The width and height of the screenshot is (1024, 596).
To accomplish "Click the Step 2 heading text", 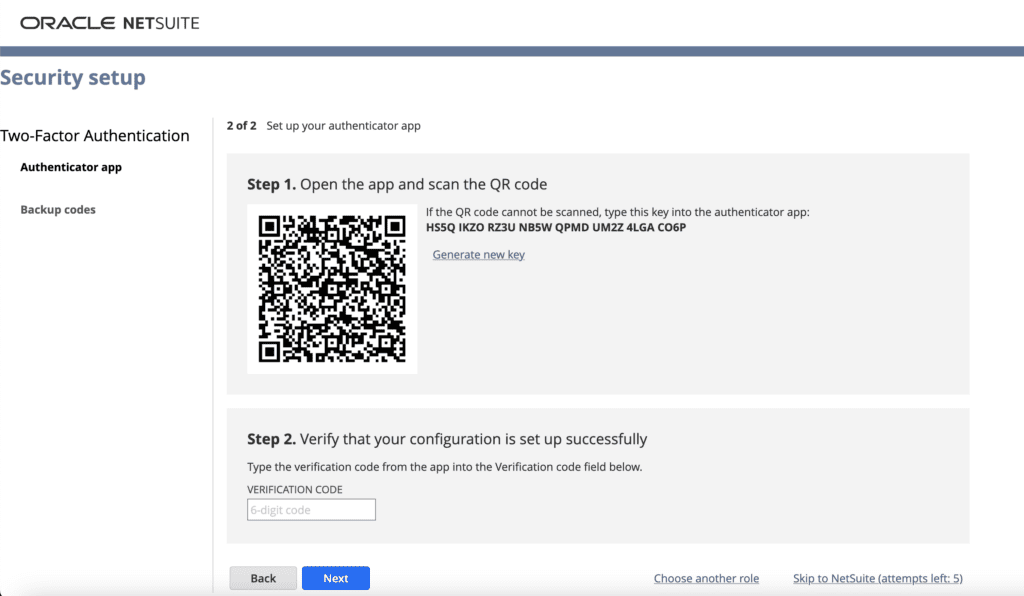I will (x=445, y=438).
